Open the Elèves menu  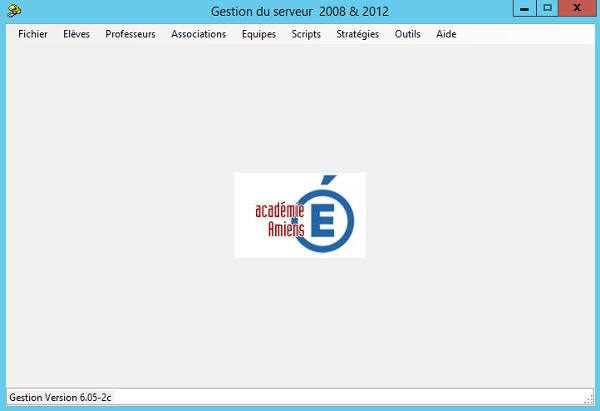click(x=76, y=34)
